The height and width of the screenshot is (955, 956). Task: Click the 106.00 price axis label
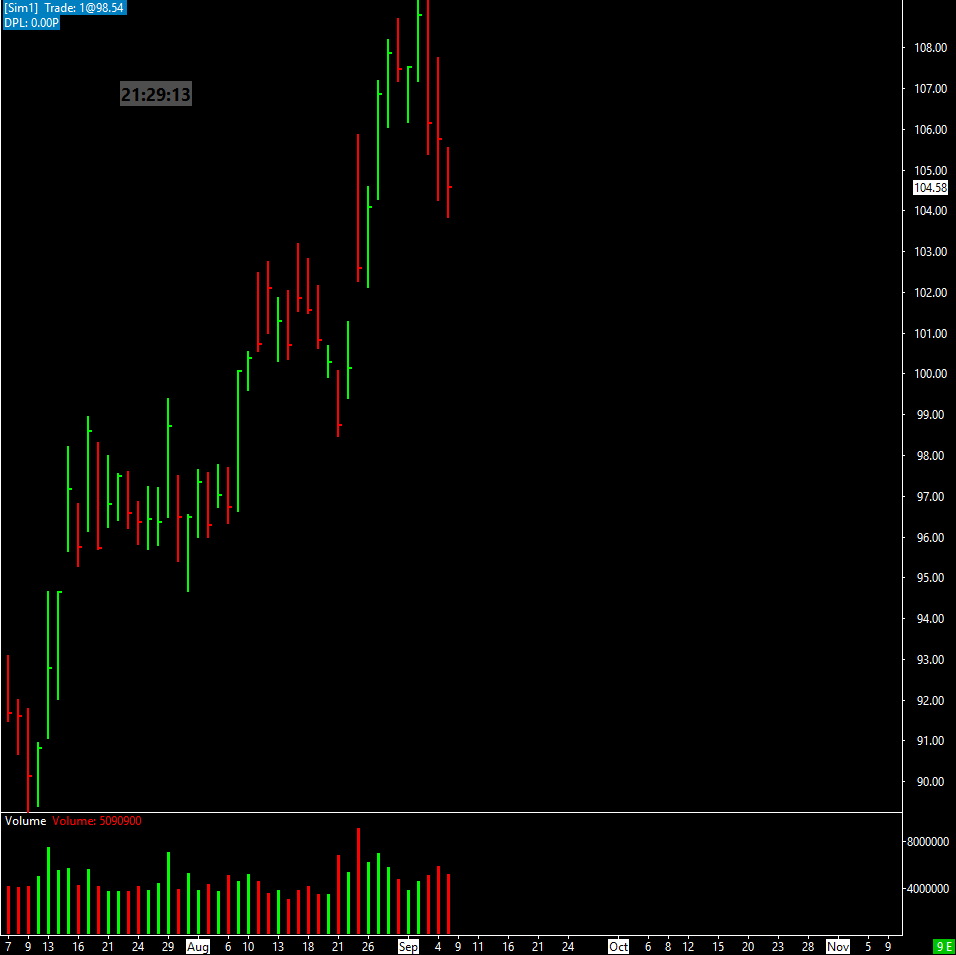coord(930,129)
